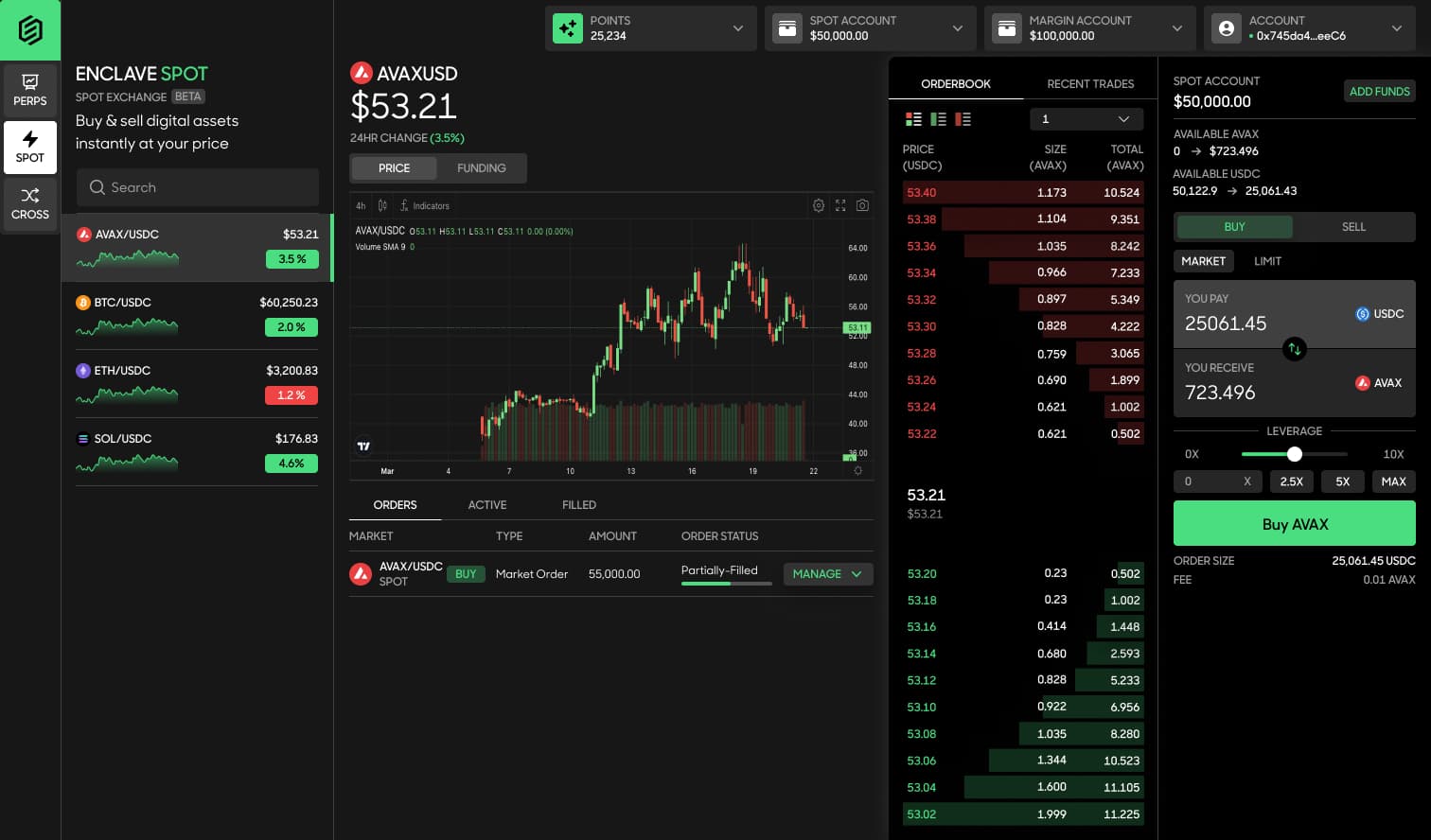
Task: Open orderbook price grouping dropdown
Action: point(1086,119)
